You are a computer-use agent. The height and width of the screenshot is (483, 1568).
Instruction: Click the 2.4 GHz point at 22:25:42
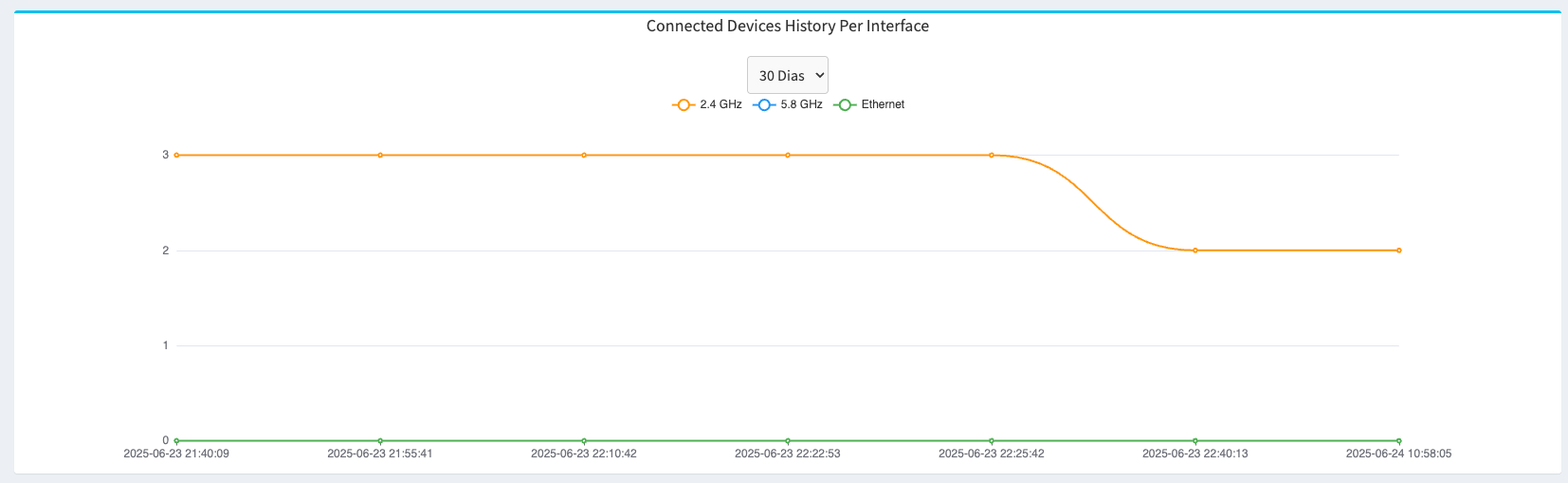click(992, 155)
